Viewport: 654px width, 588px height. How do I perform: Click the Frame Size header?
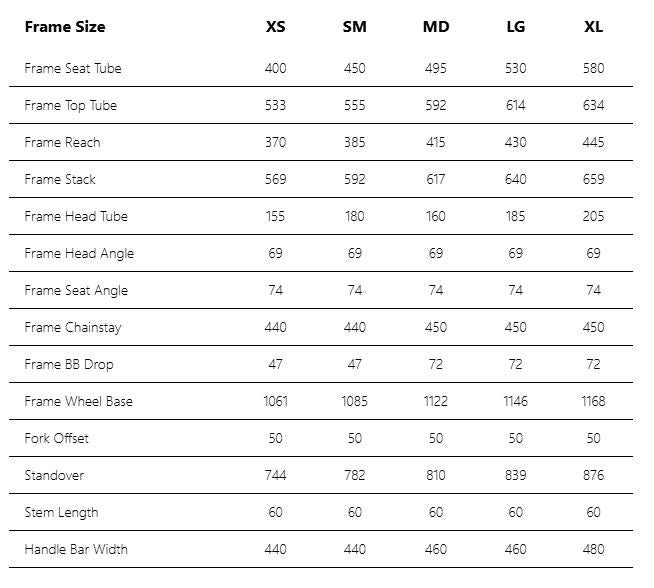65,26
